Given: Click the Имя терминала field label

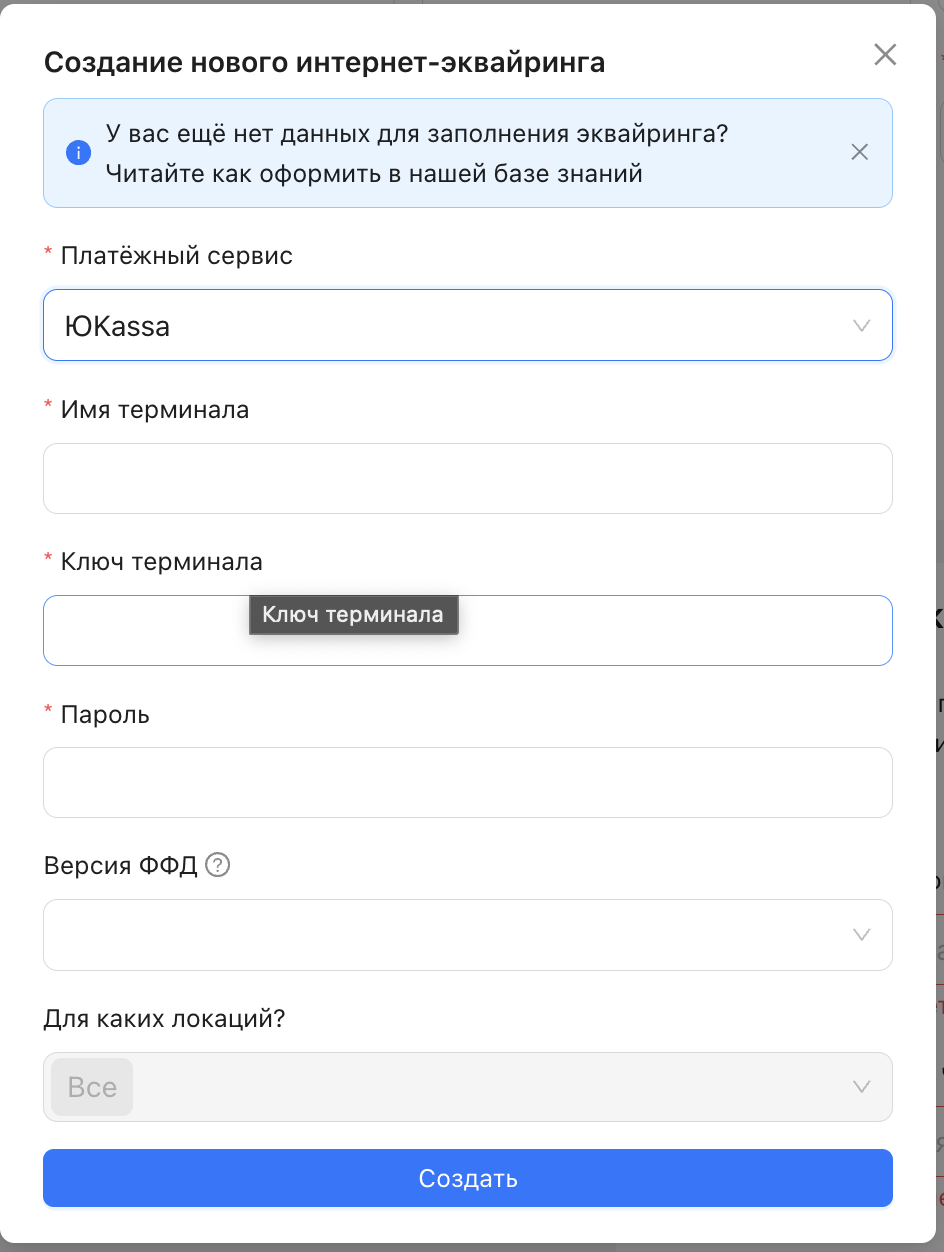Looking at the screenshot, I should pyautogui.click(x=155, y=409).
